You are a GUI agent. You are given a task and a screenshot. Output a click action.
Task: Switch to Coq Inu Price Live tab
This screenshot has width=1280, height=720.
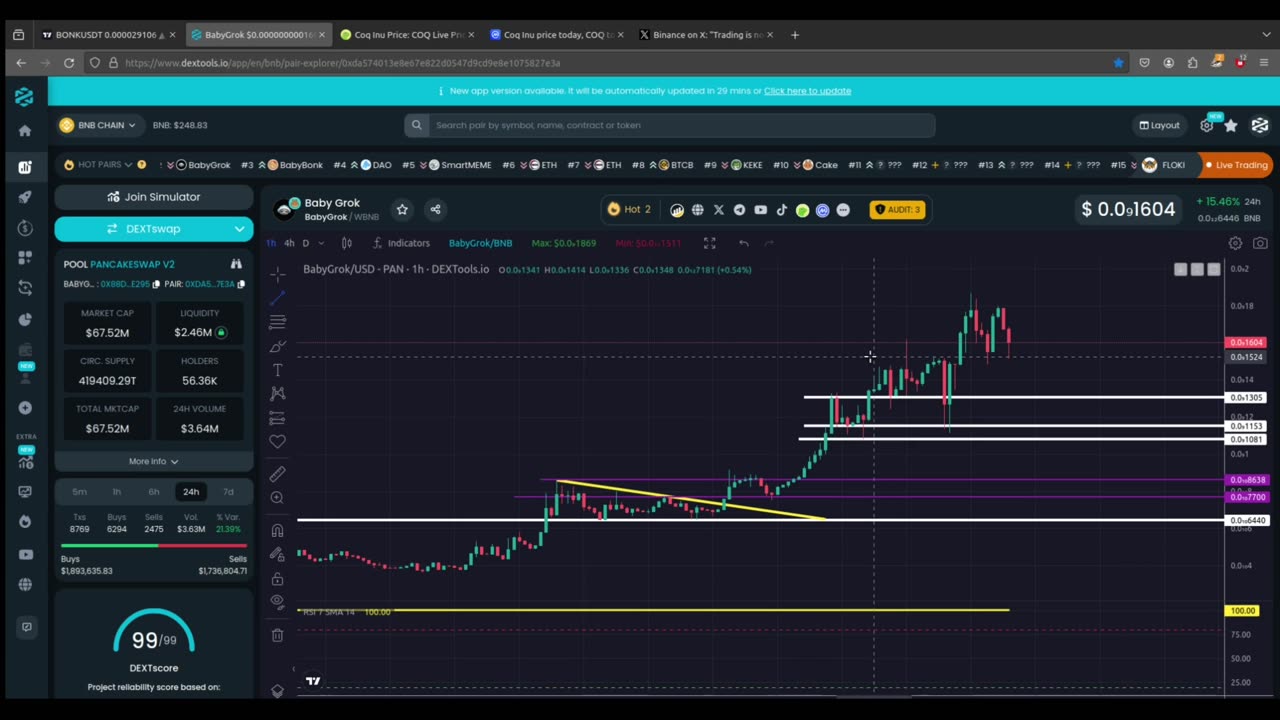[408, 35]
